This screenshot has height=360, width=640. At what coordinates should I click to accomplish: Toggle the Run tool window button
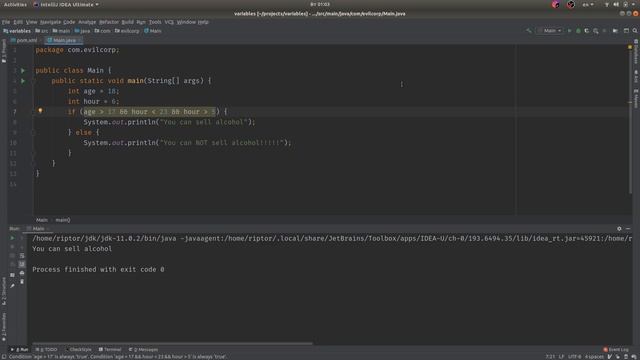point(19,349)
